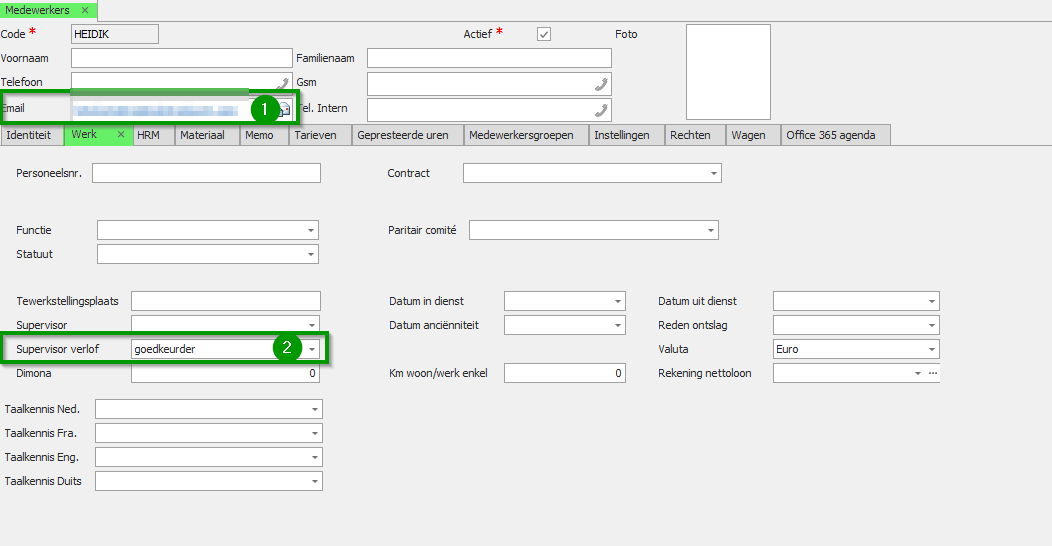Open the Taalkennis Duits dropdown

(315, 482)
